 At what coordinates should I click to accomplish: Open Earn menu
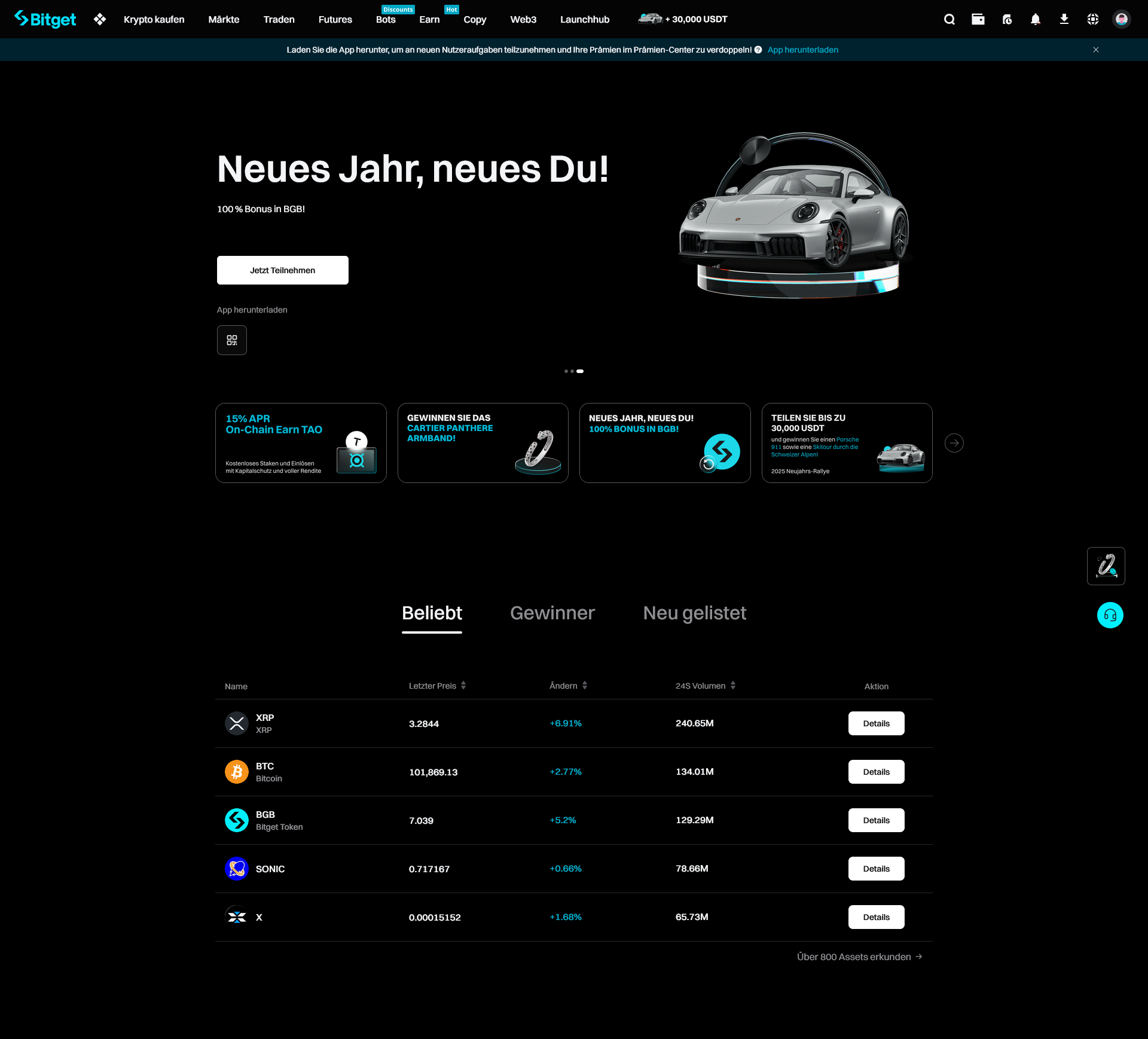429,19
